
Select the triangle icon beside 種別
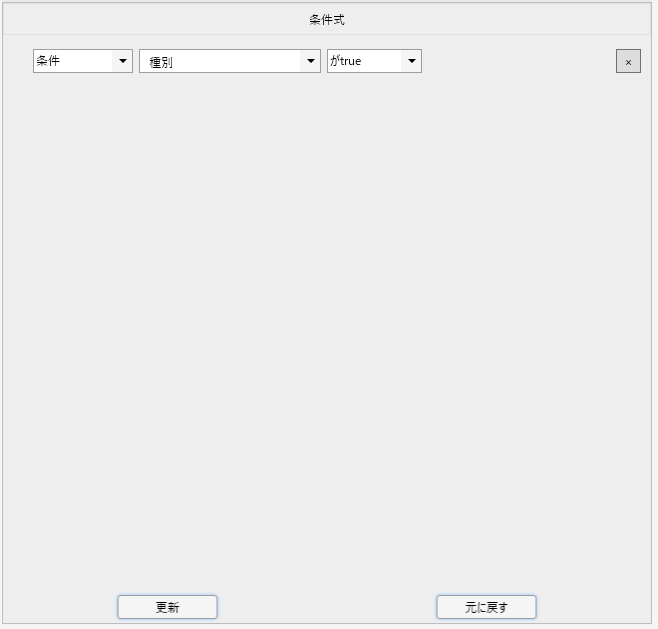[x=310, y=61]
